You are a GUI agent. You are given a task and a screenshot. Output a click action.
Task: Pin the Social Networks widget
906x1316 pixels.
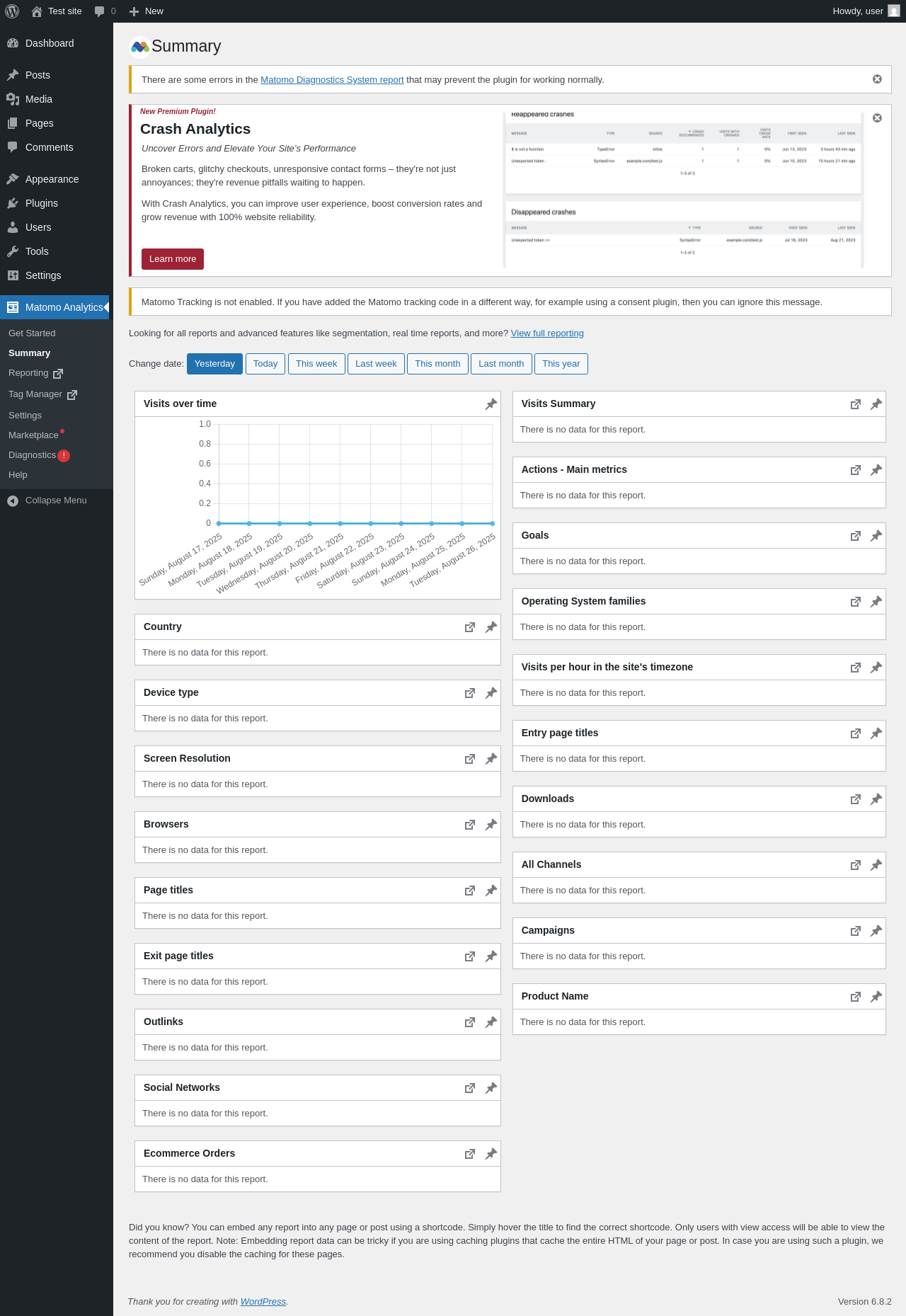[491, 1088]
